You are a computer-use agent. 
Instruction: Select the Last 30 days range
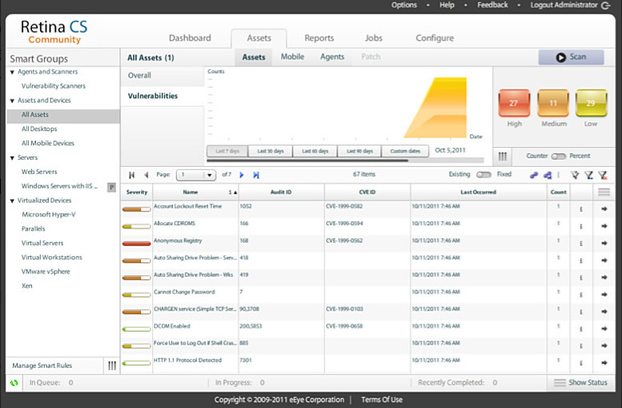271,151
